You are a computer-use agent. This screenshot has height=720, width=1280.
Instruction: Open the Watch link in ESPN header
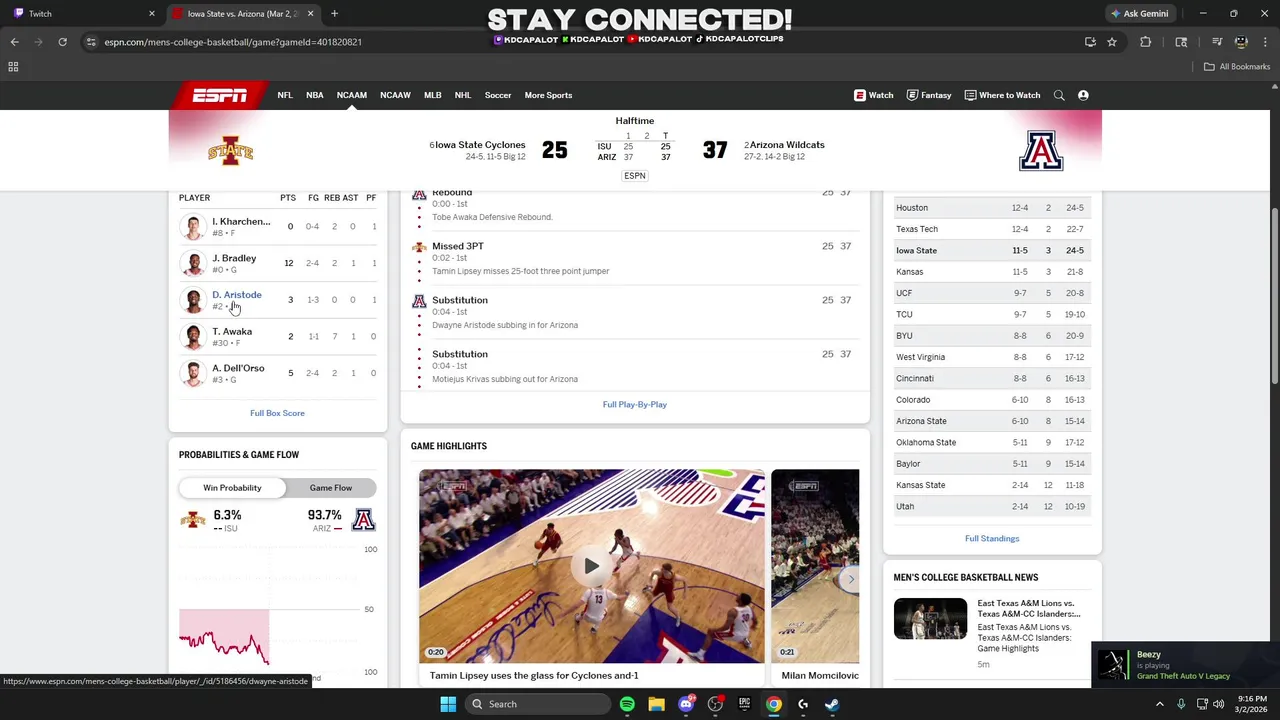pyautogui.click(x=873, y=95)
